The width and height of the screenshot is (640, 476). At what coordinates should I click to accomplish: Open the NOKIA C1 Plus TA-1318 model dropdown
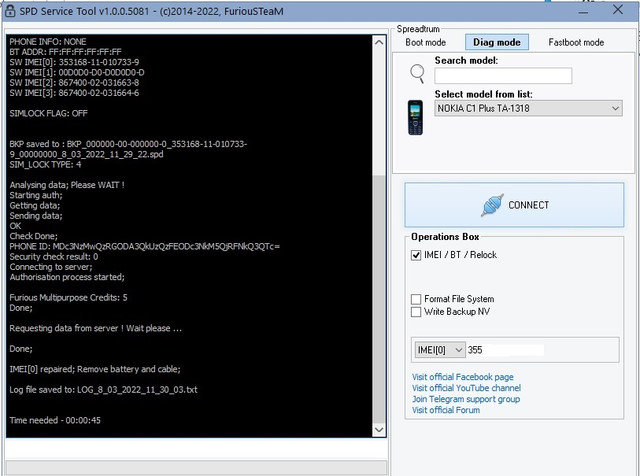tap(528, 108)
